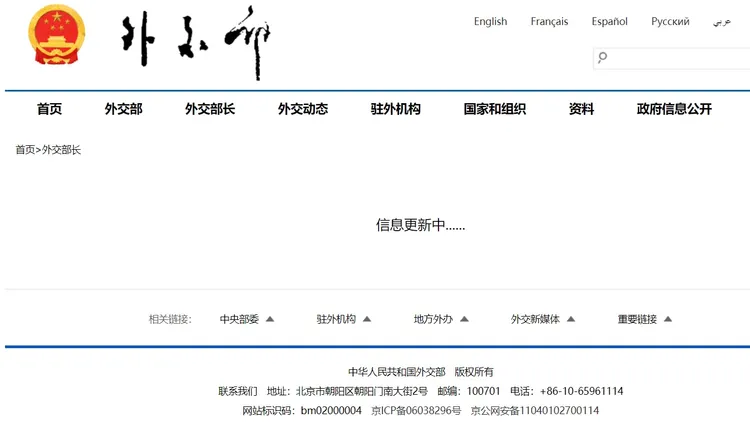
Task: Expand the 中央部委 related links dropdown
Action: coord(247,319)
